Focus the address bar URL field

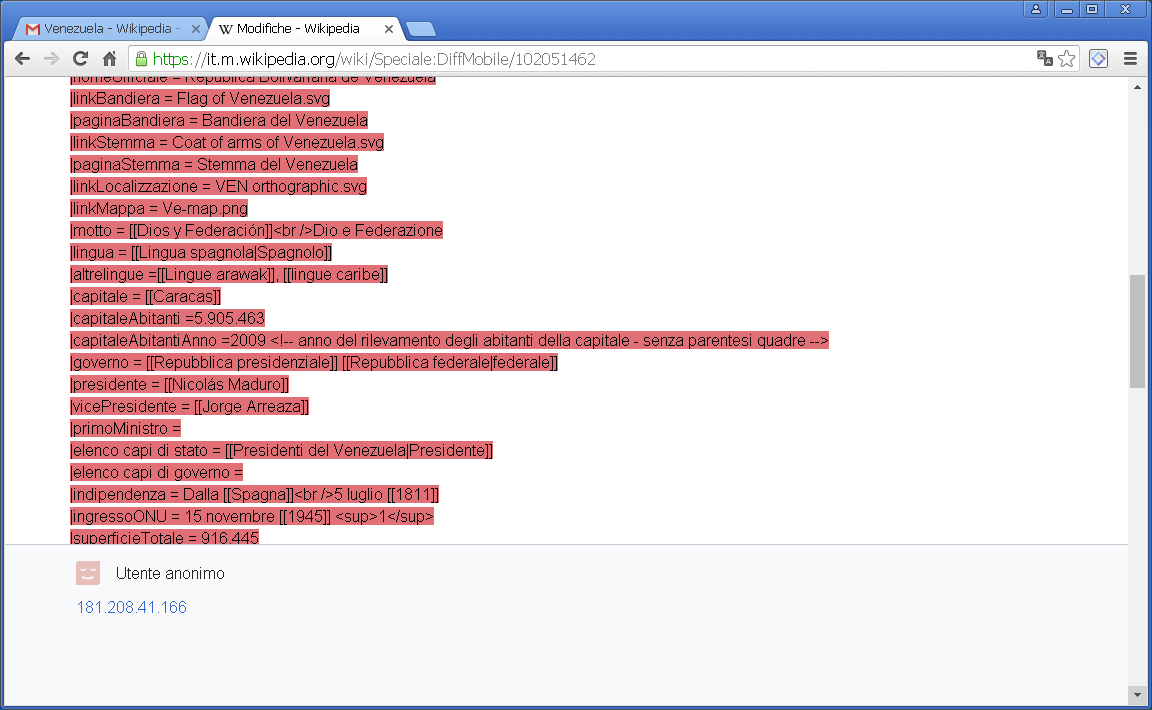(580, 59)
